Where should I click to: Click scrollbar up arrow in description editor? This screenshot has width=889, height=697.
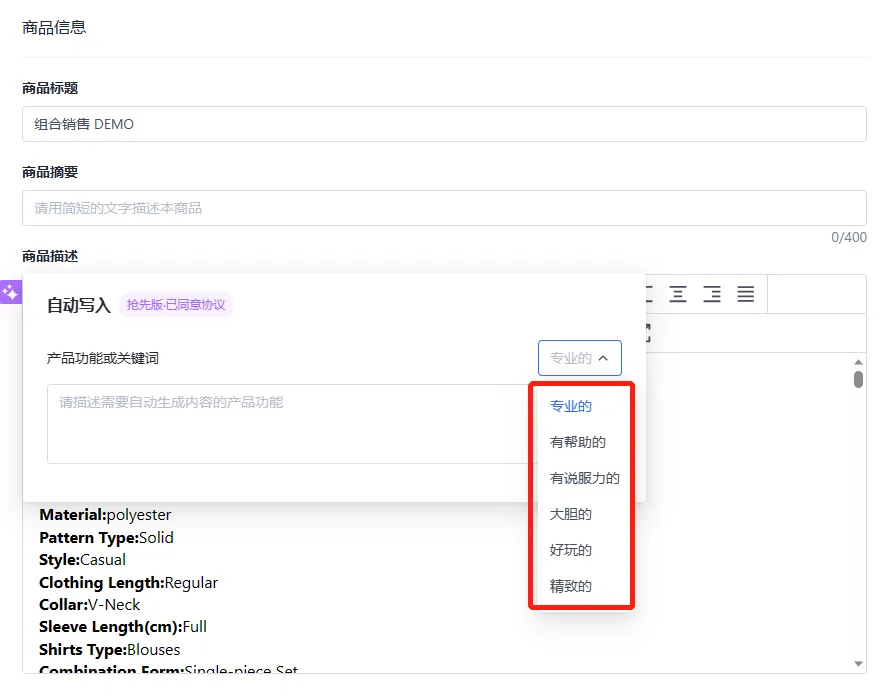pyautogui.click(x=858, y=362)
